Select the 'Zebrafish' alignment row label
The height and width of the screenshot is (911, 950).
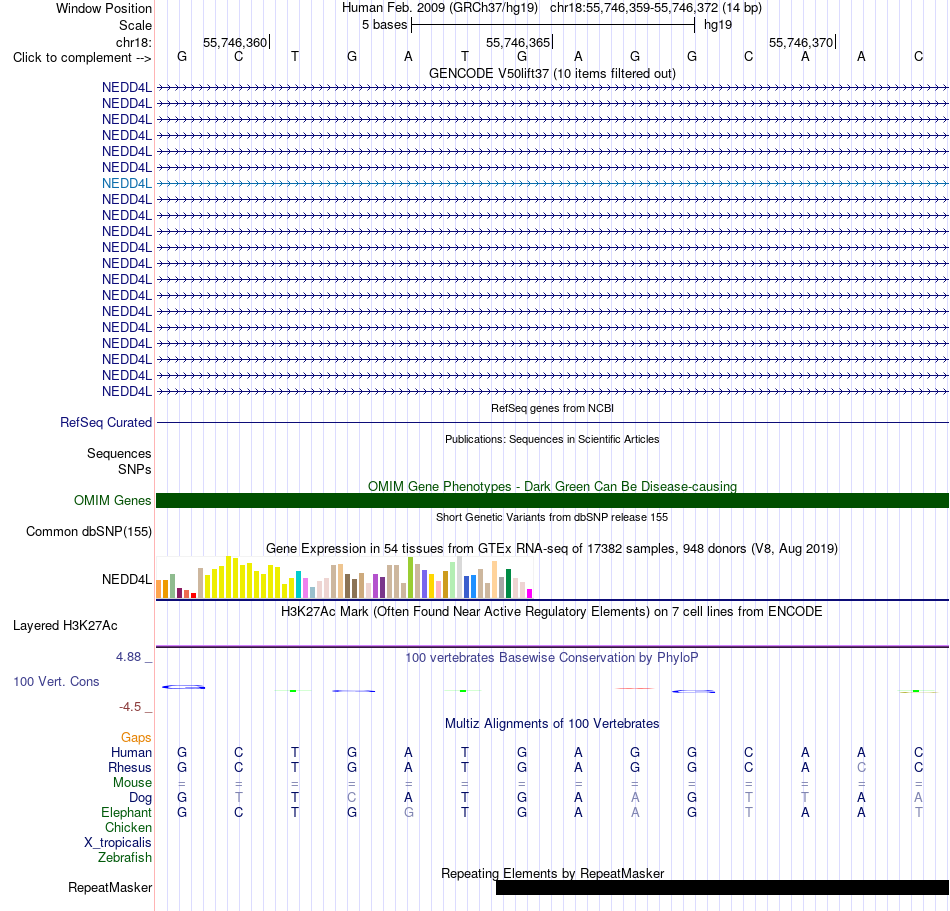[x=125, y=858]
